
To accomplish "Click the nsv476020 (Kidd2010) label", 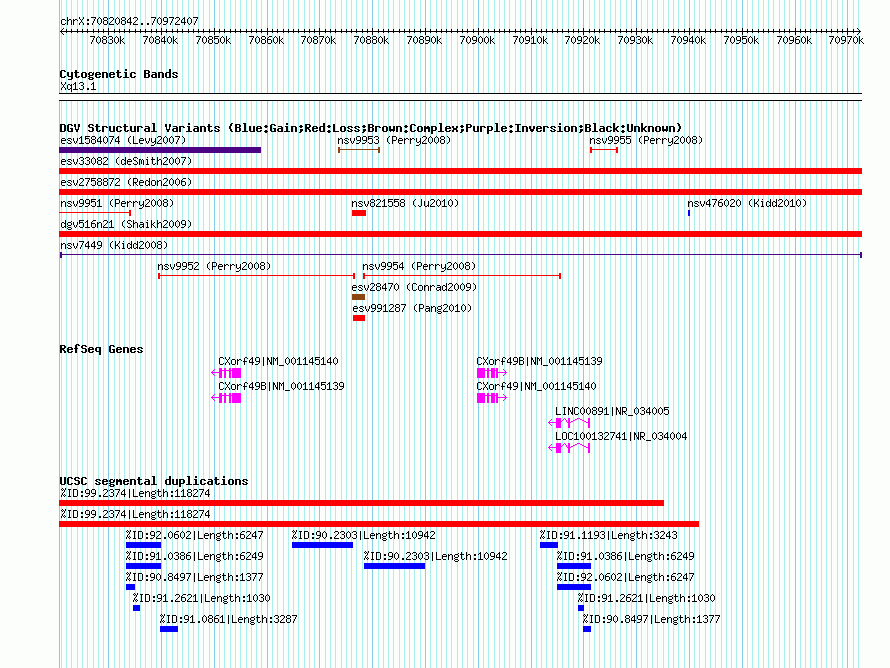I will 747,203.
